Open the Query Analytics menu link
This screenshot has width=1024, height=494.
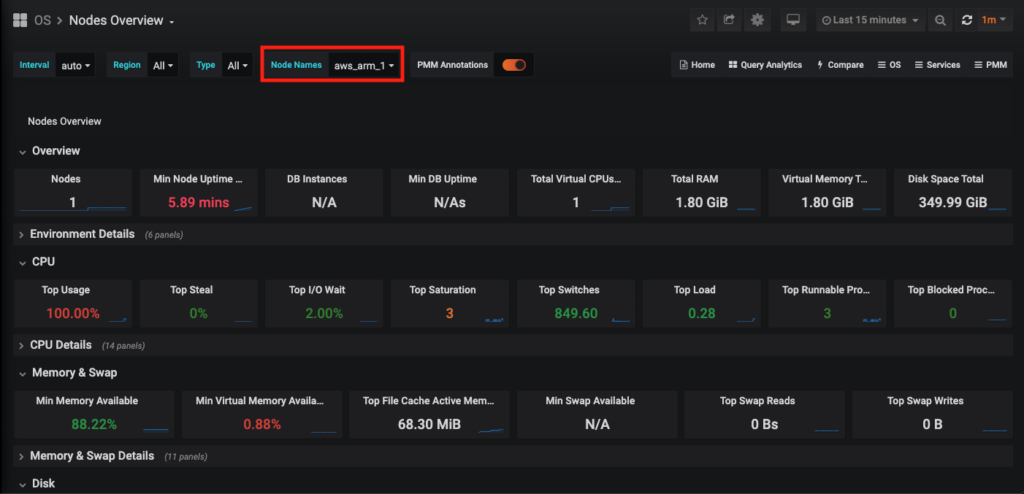(765, 65)
